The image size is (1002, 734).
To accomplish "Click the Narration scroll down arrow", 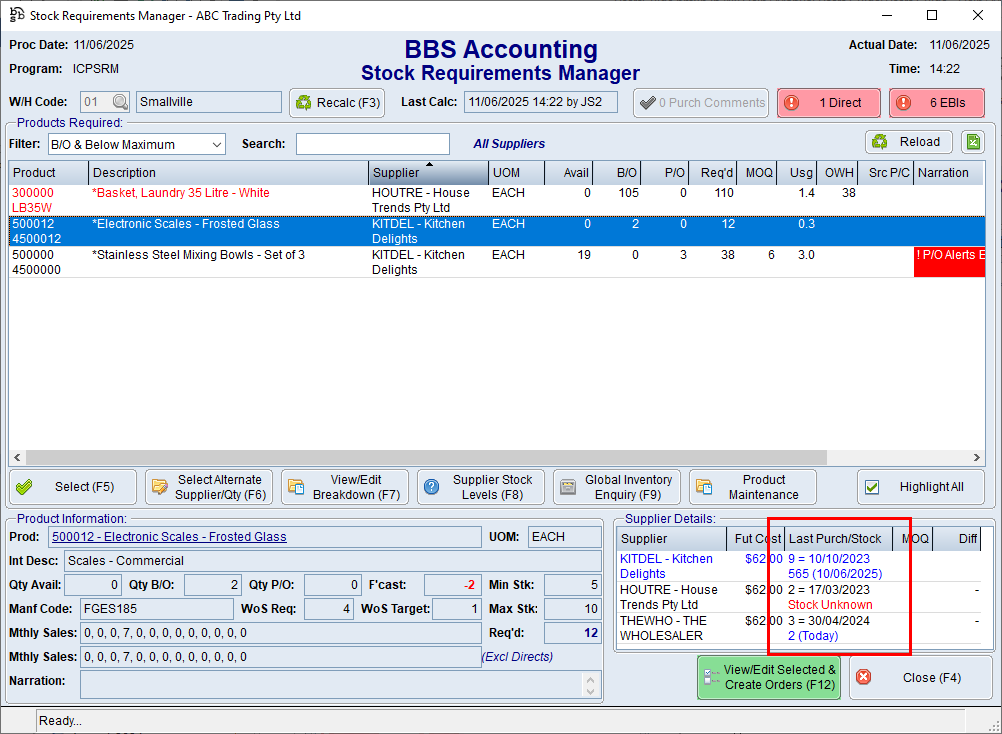I will [592, 692].
